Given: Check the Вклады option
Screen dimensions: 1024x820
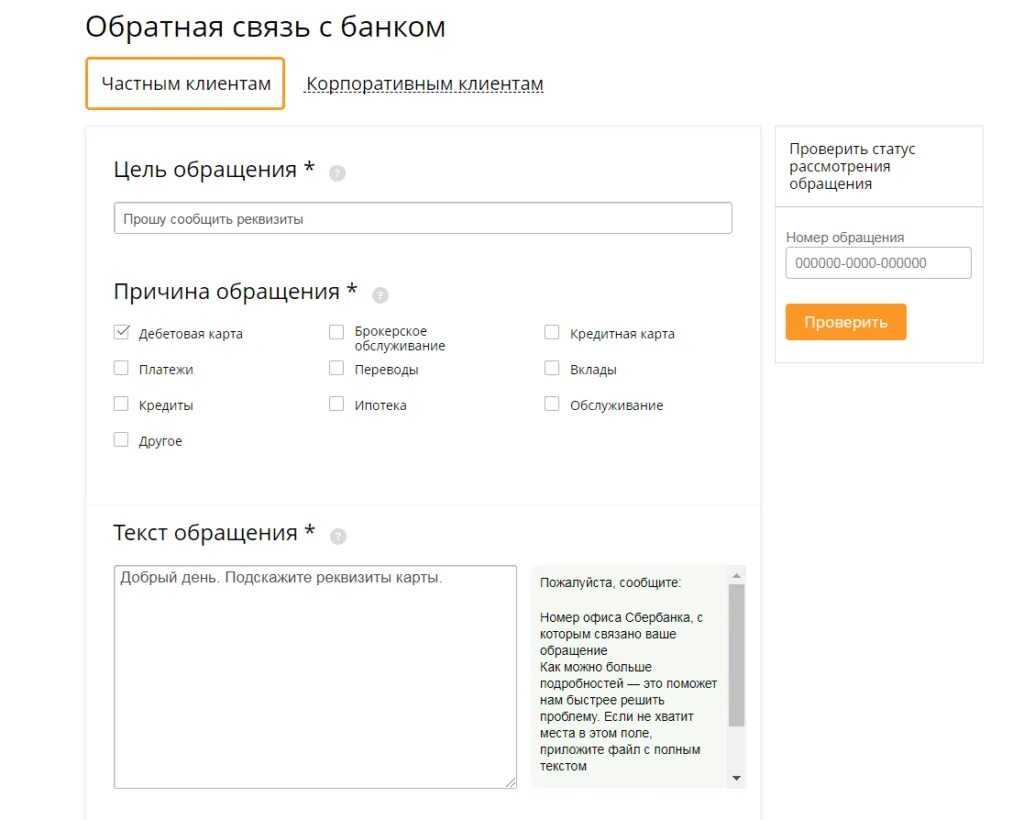Looking at the screenshot, I should 552,369.
